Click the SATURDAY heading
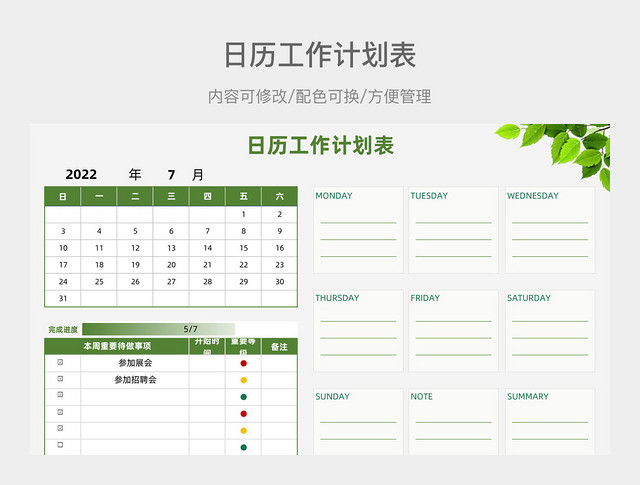640x485 pixels. tap(529, 298)
